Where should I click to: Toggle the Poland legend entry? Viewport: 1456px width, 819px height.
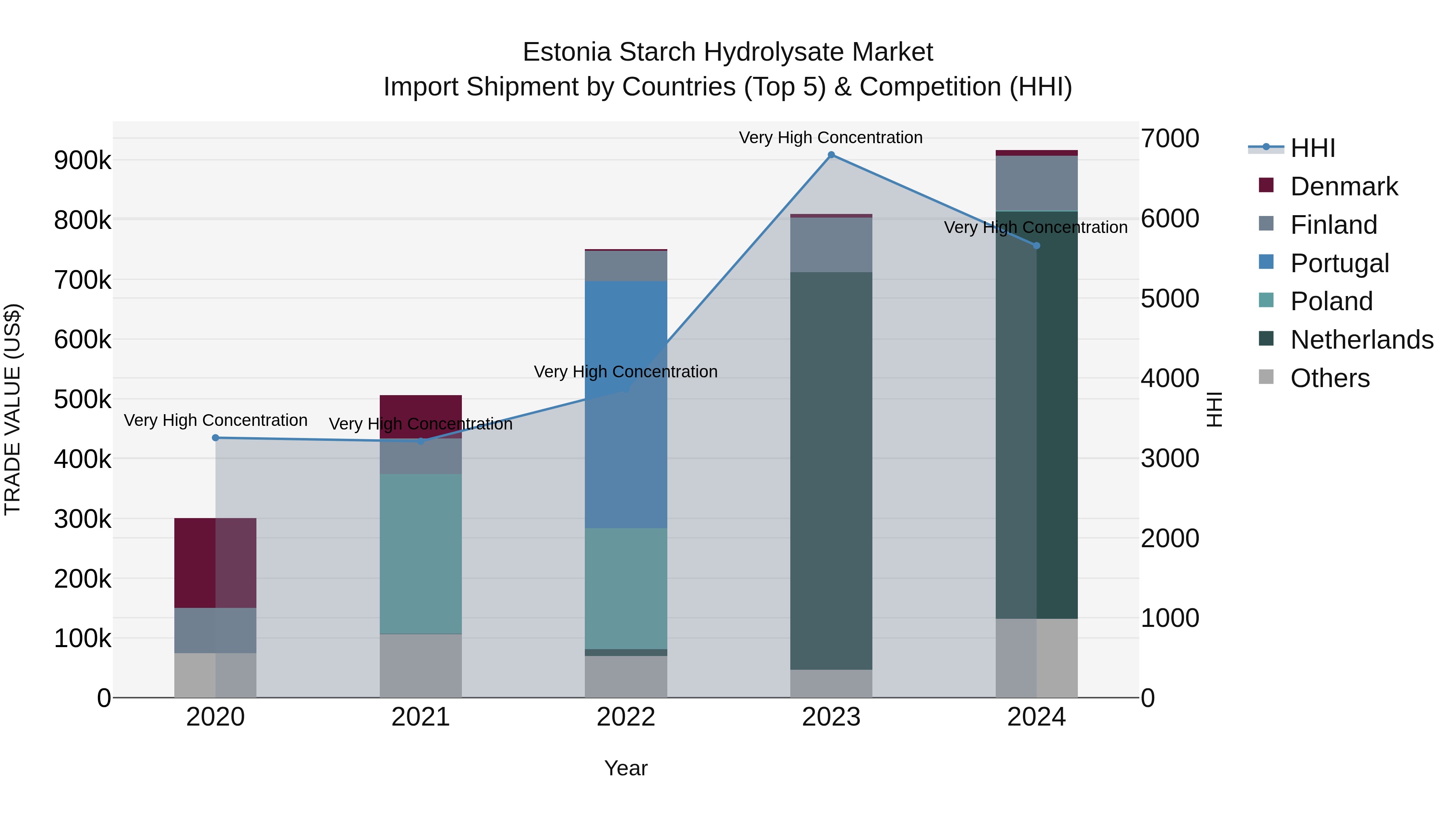tap(1316, 301)
